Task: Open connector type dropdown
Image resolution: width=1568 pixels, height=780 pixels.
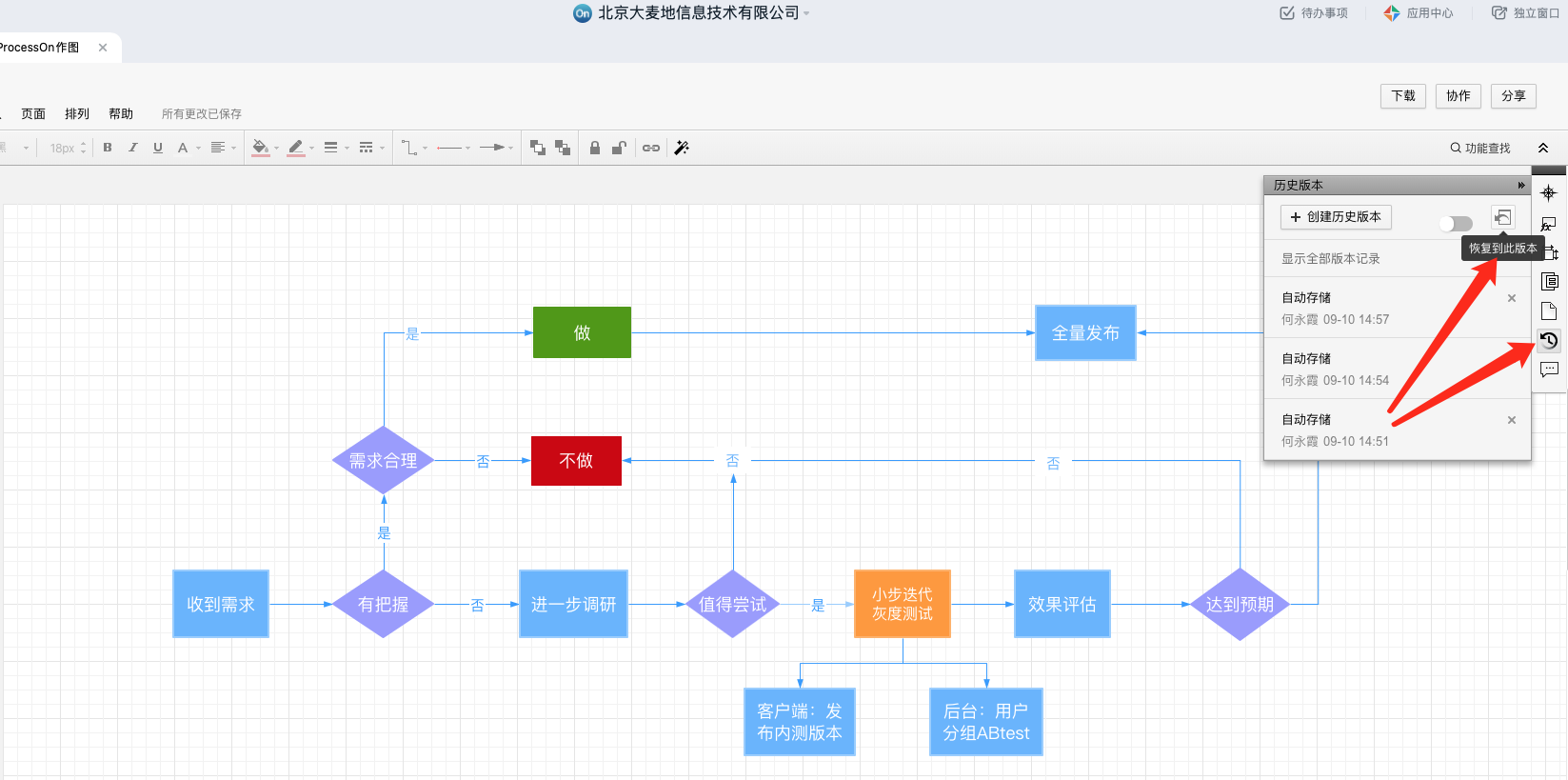Action: pos(414,148)
